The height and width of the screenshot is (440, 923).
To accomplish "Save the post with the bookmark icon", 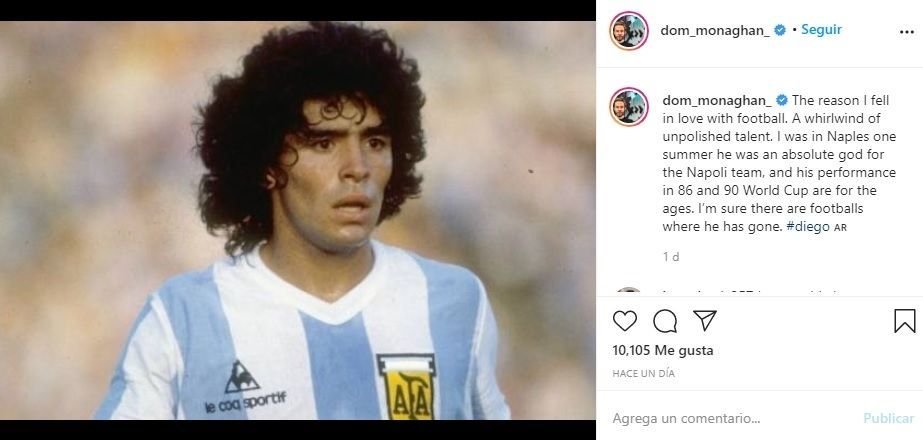I will point(905,321).
